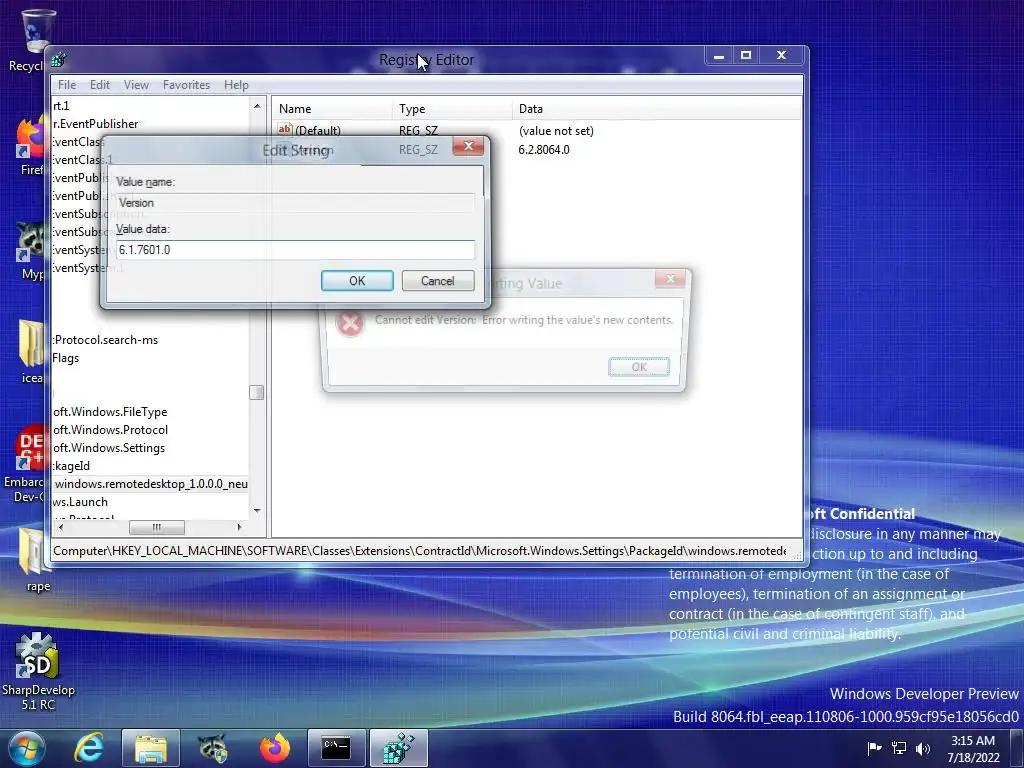Select the oft.Windows.Settings tree key
This screenshot has width=1024, height=768.
click(109, 448)
